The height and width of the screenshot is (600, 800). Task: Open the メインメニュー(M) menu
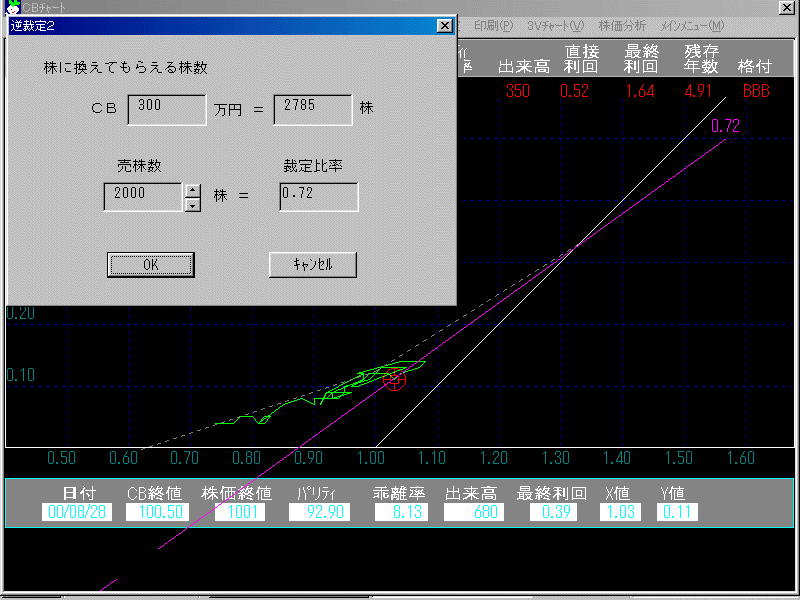[x=692, y=26]
